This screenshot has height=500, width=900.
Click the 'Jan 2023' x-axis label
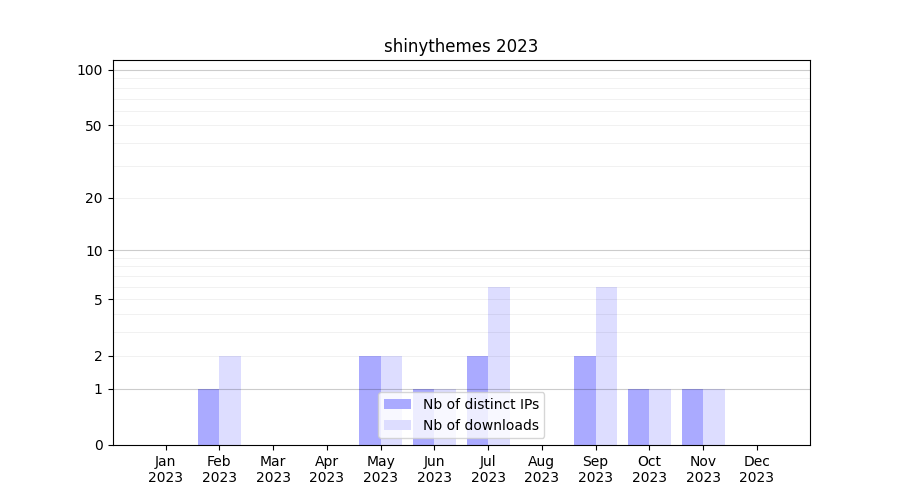click(x=166, y=469)
